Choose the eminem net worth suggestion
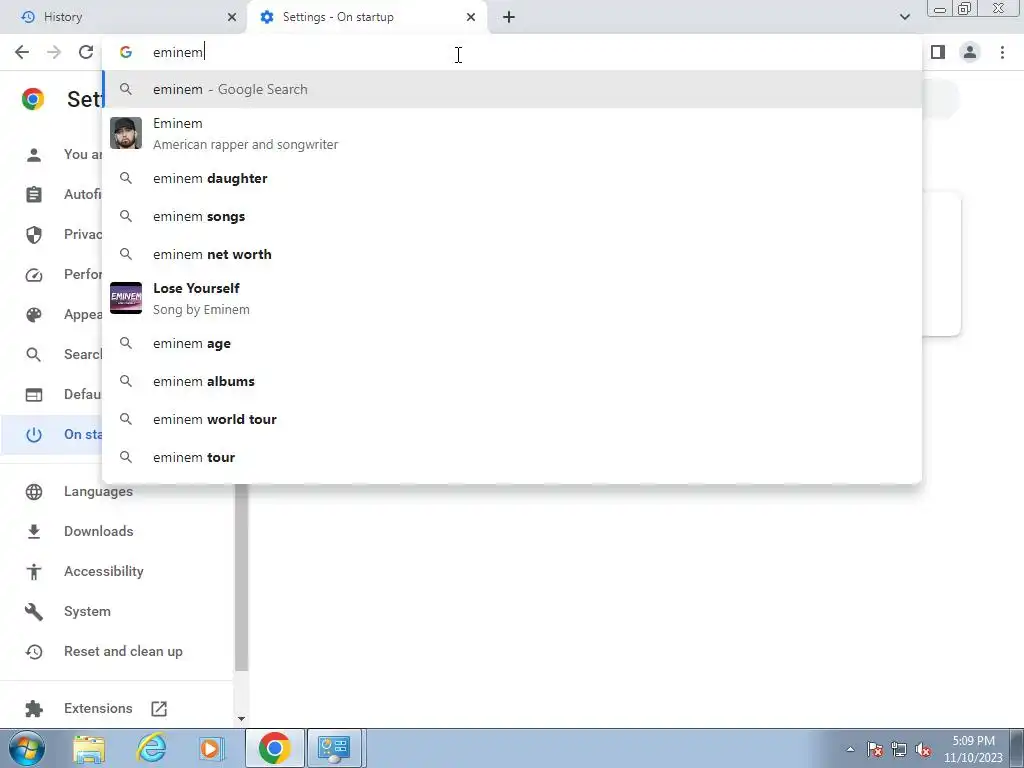Screen dimensions: 1024x768 (512, 254)
